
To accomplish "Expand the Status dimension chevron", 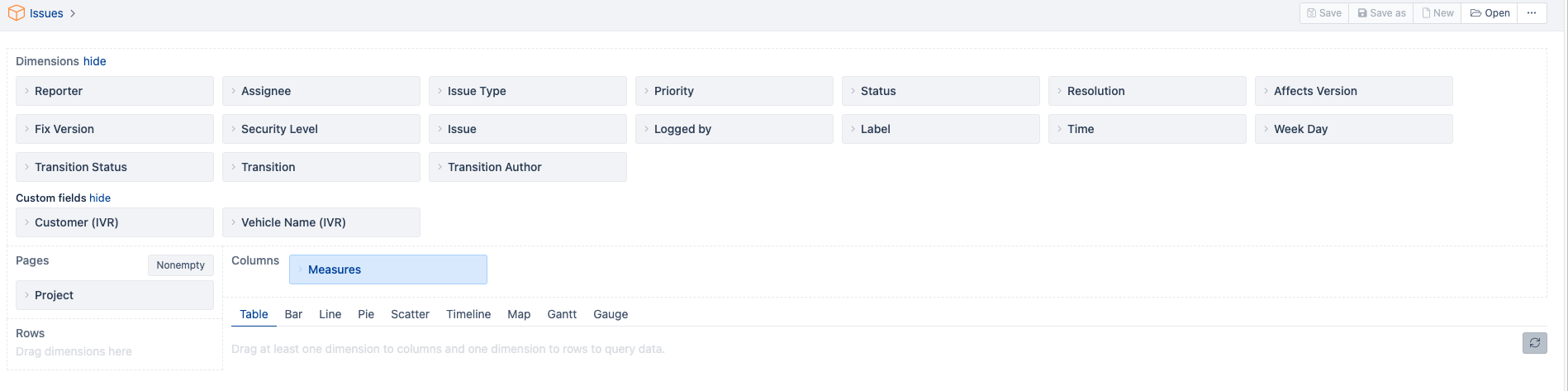I will point(853,91).
